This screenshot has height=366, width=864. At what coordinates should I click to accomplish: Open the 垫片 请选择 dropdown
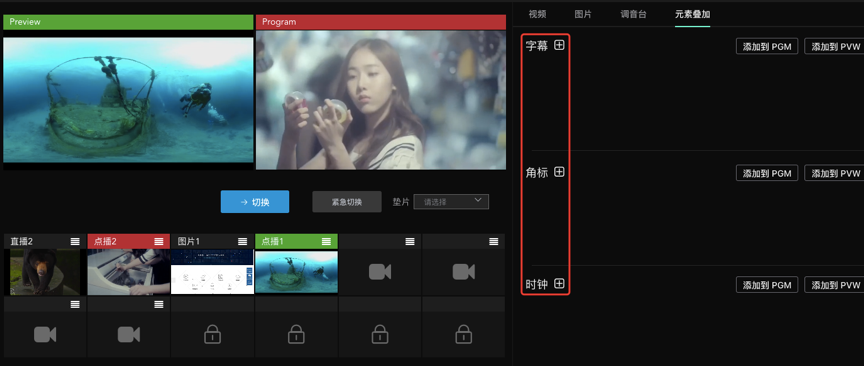451,202
